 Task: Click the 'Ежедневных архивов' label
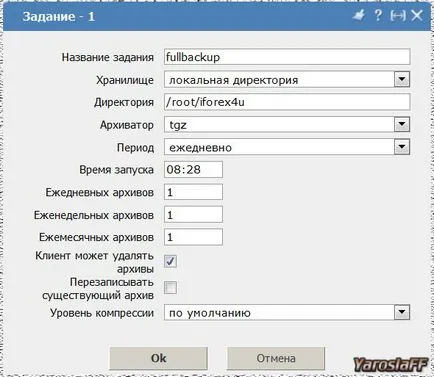click(x=100, y=192)
